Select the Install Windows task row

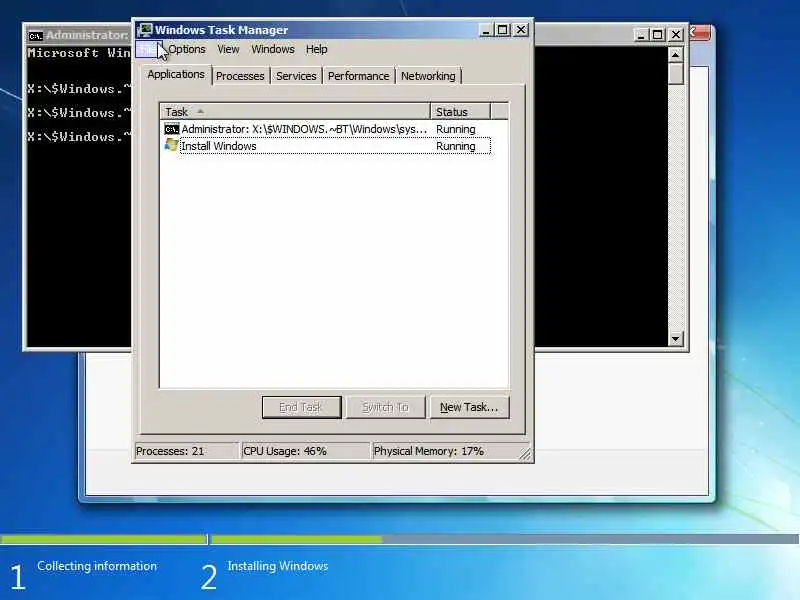click(327, 146)
